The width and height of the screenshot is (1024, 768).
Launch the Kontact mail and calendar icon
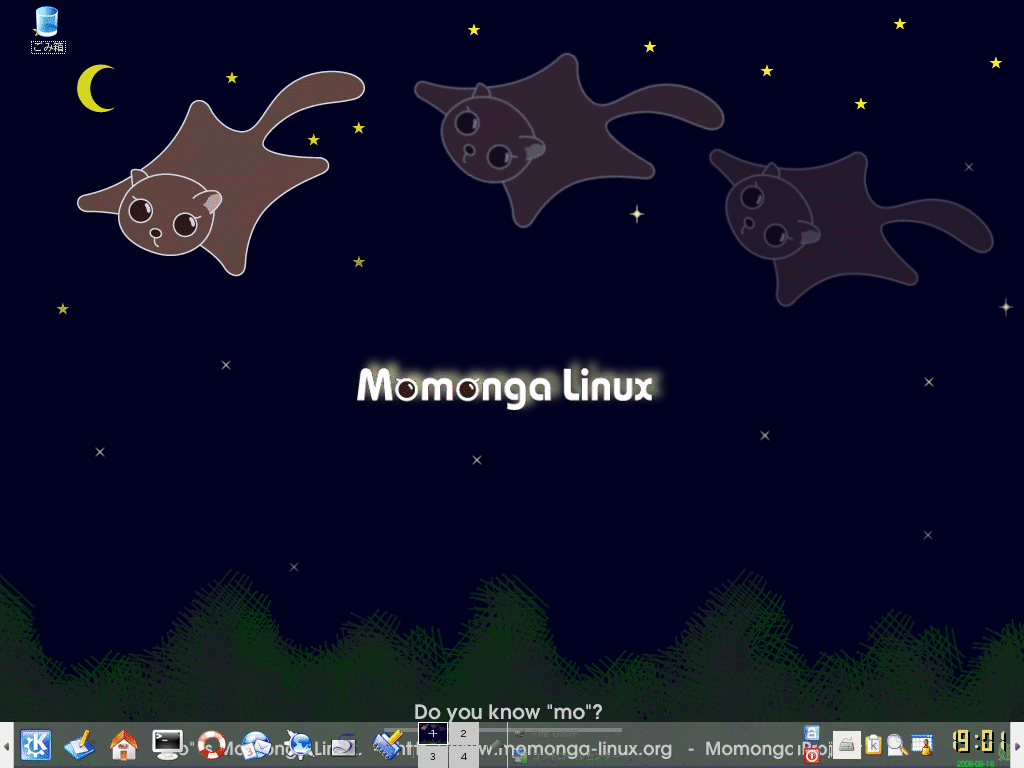pos(255,744)
